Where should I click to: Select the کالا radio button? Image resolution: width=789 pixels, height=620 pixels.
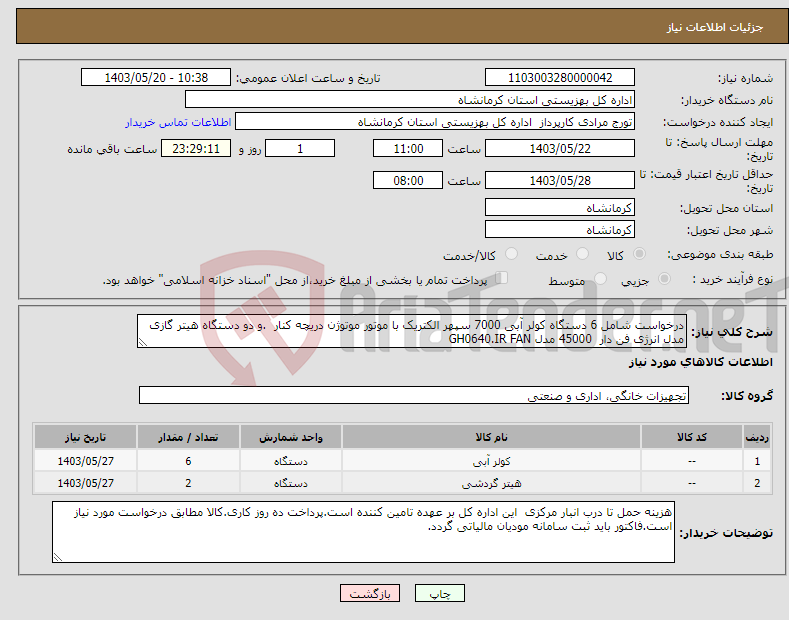tap(639, 254)
